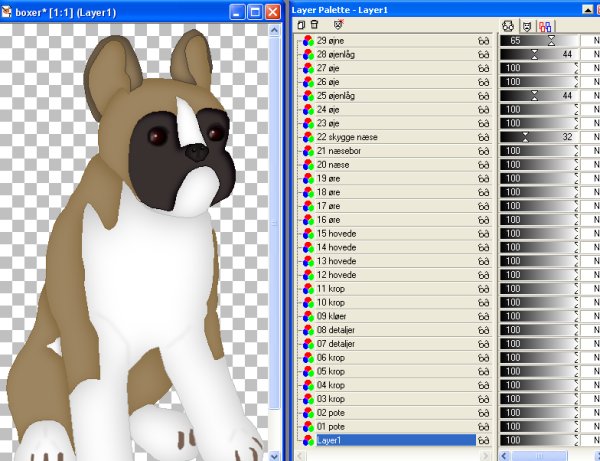
Task: Switch to the Appearance tab in palette
Action: tap(508, 24)
